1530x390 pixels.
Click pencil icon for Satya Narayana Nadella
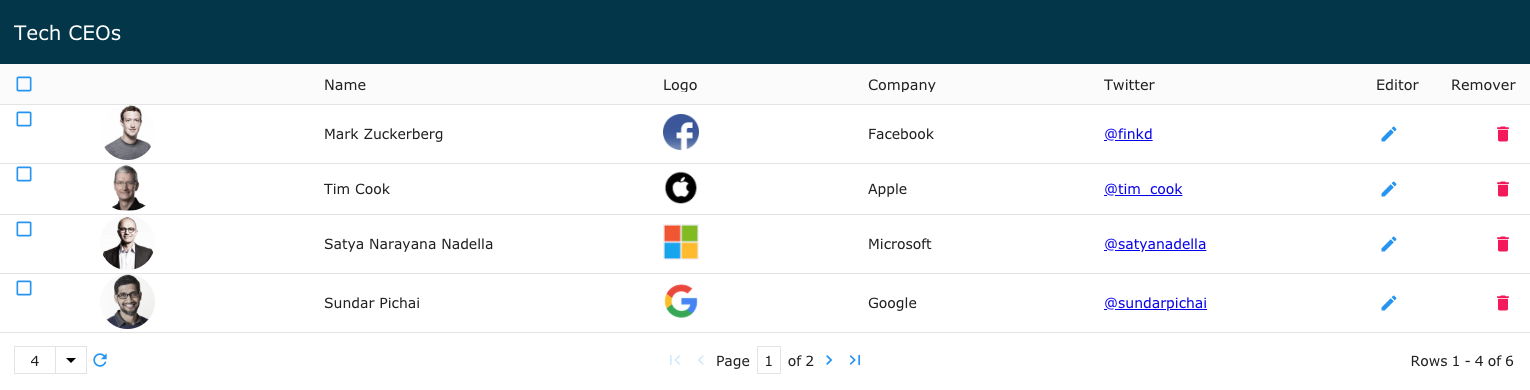coord(1388,244)
